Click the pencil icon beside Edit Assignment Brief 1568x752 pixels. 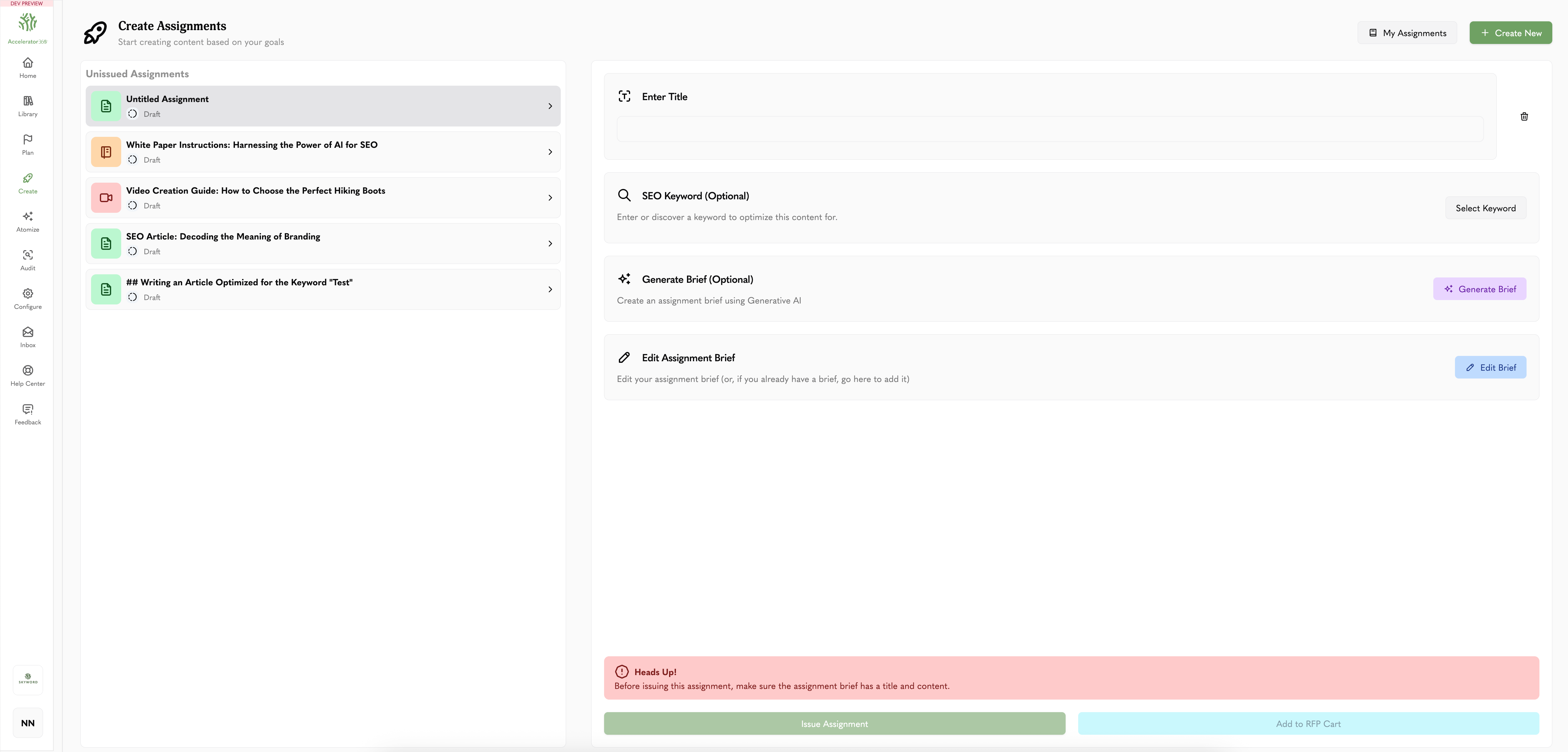[624, 357]
